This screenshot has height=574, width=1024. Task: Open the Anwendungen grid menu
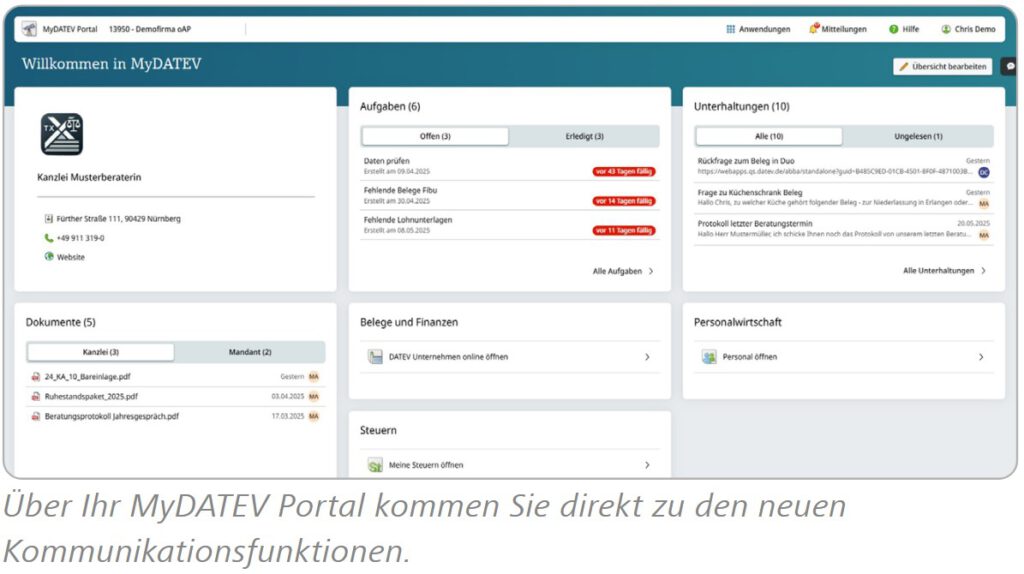click(758, 29)
